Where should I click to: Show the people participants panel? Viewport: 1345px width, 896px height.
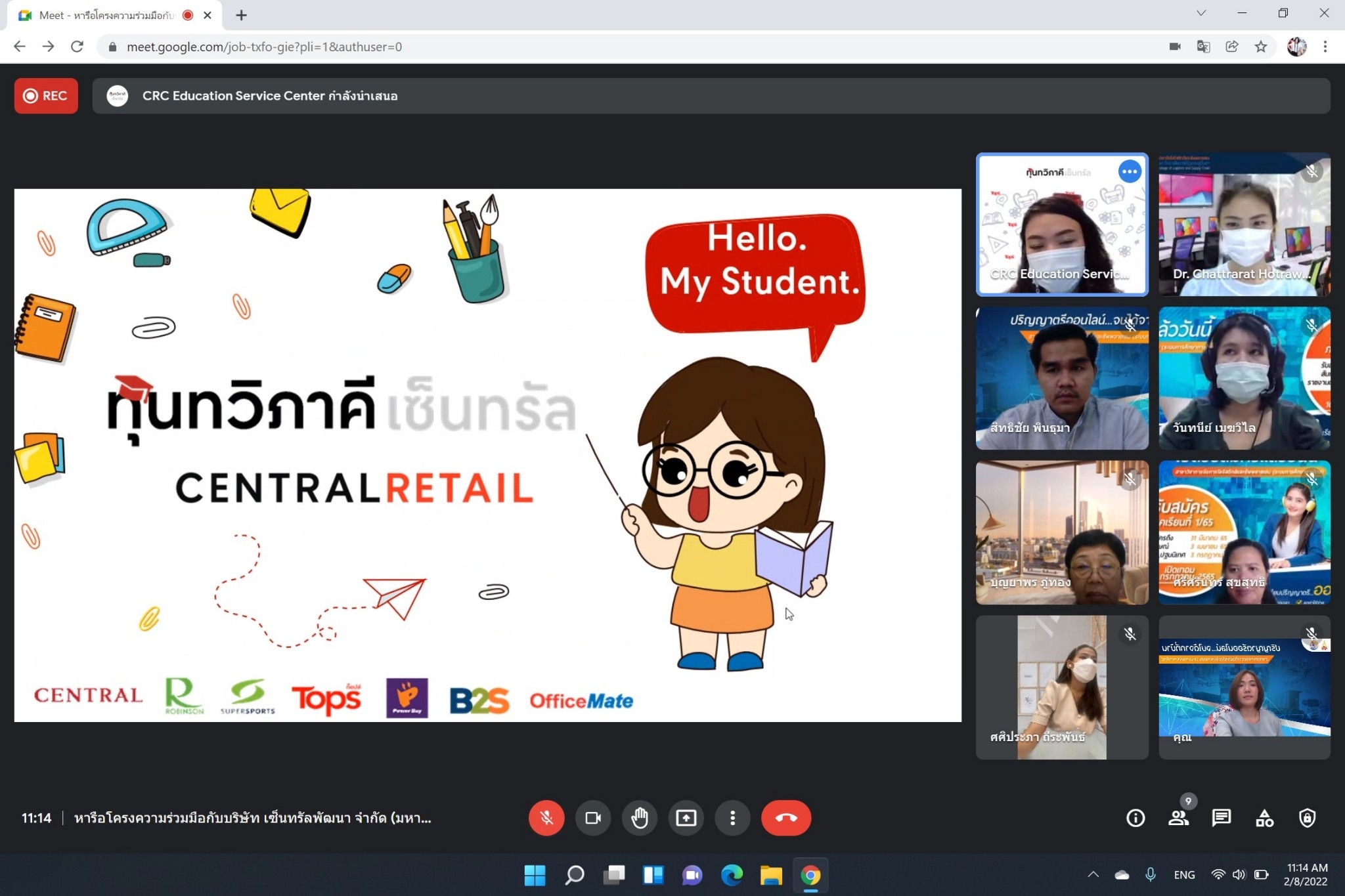click(x=1178, y=818)
